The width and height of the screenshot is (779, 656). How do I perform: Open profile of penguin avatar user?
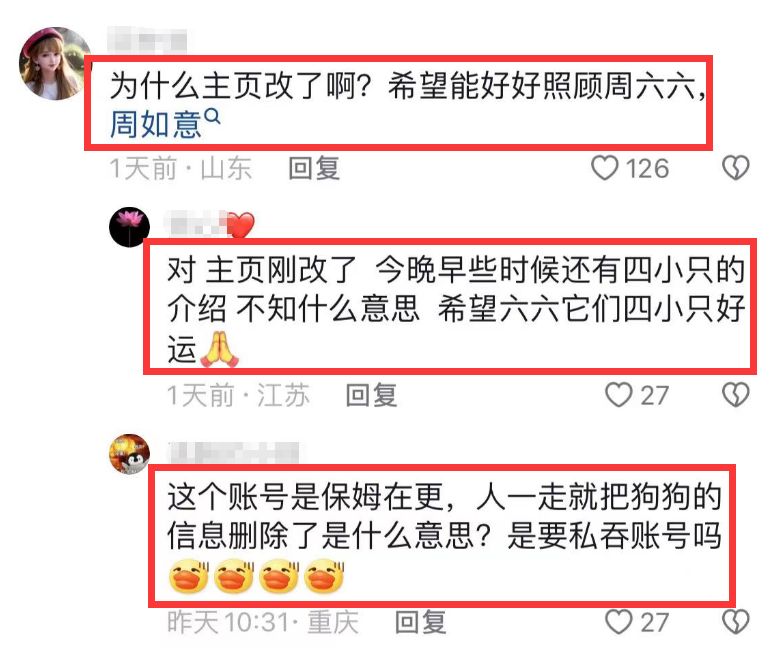(129, 454)
